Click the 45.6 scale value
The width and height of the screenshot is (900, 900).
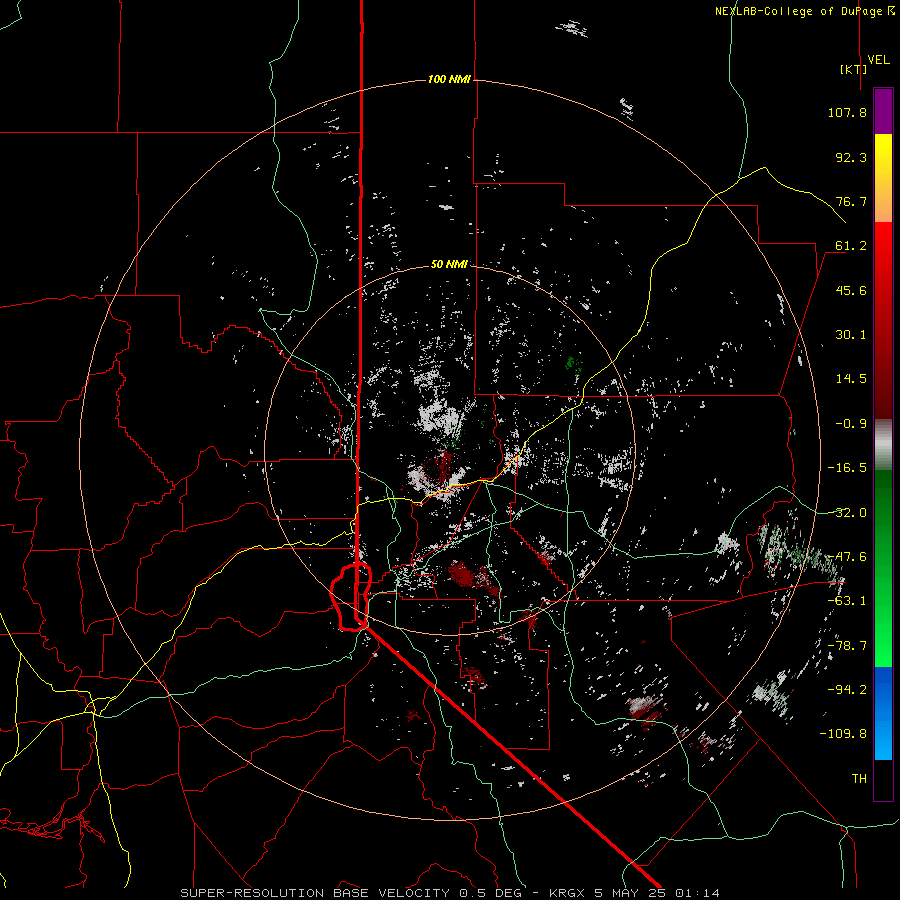pos(851,290)
